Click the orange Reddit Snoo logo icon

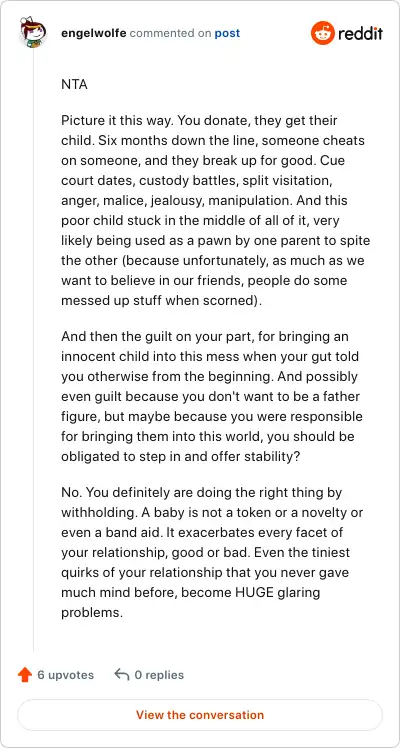coord(323,33)
